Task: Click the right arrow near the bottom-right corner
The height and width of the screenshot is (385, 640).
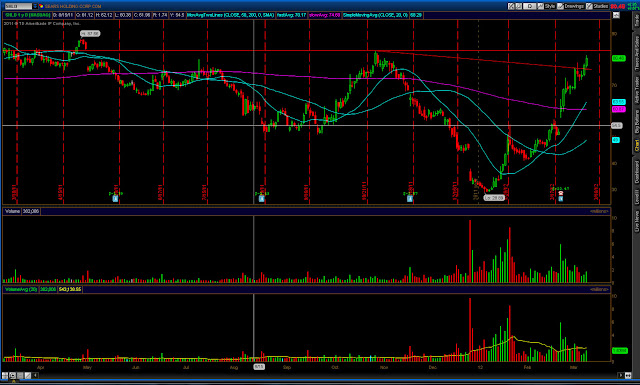Action: (x=621, y=375)
